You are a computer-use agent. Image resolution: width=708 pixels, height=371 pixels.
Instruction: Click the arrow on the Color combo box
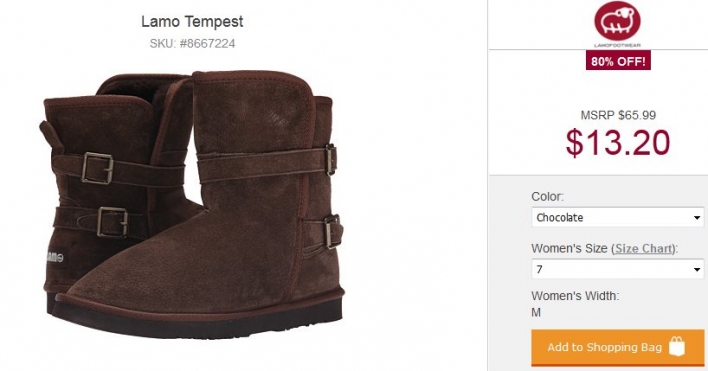[x=697, y=218]
